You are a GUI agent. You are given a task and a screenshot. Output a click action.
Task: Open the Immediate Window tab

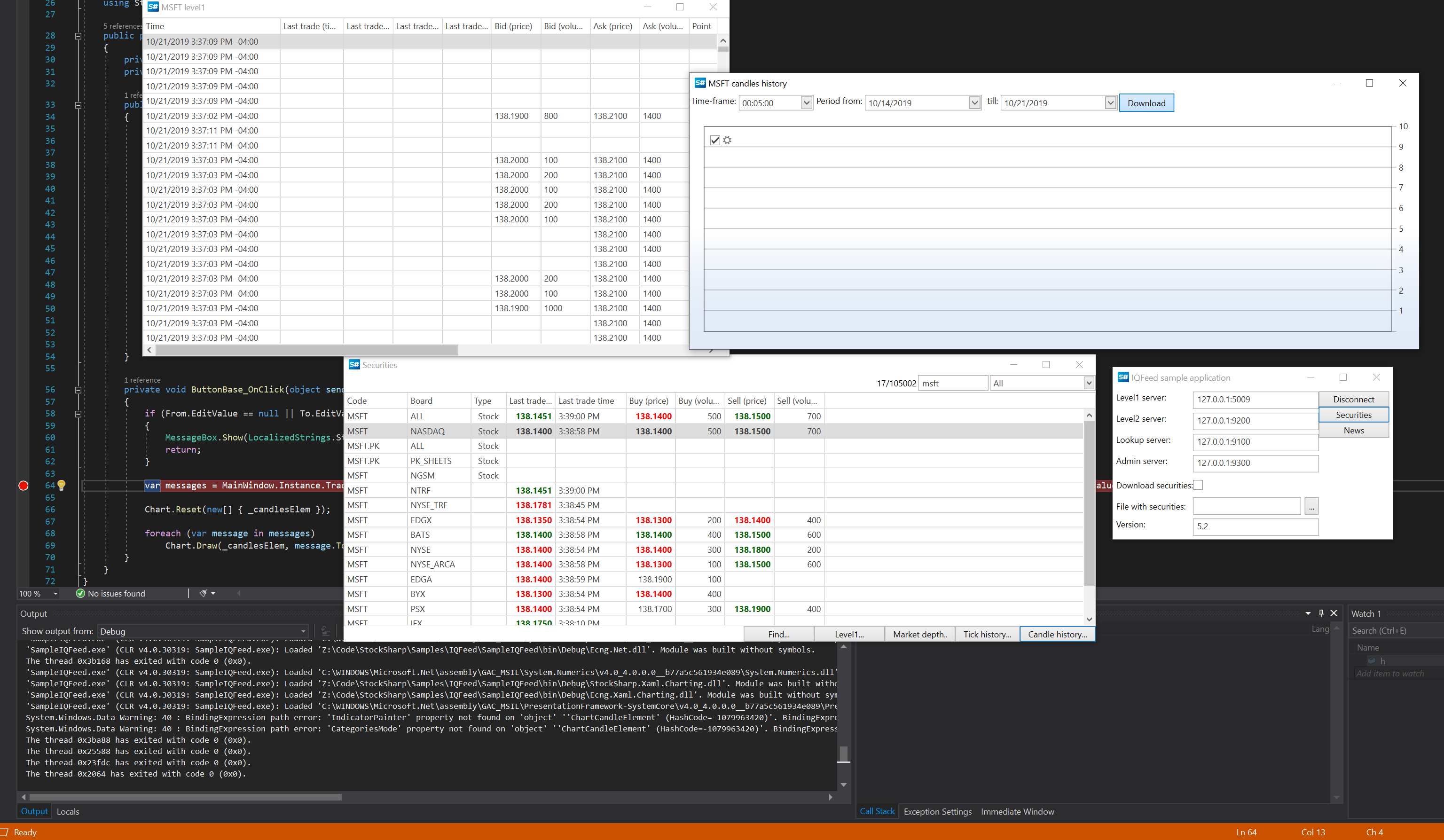click(x=1017, y=811)
